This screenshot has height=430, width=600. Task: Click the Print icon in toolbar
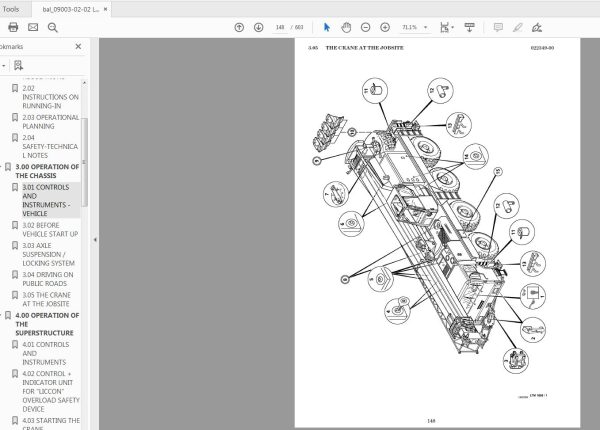point(13,27)
